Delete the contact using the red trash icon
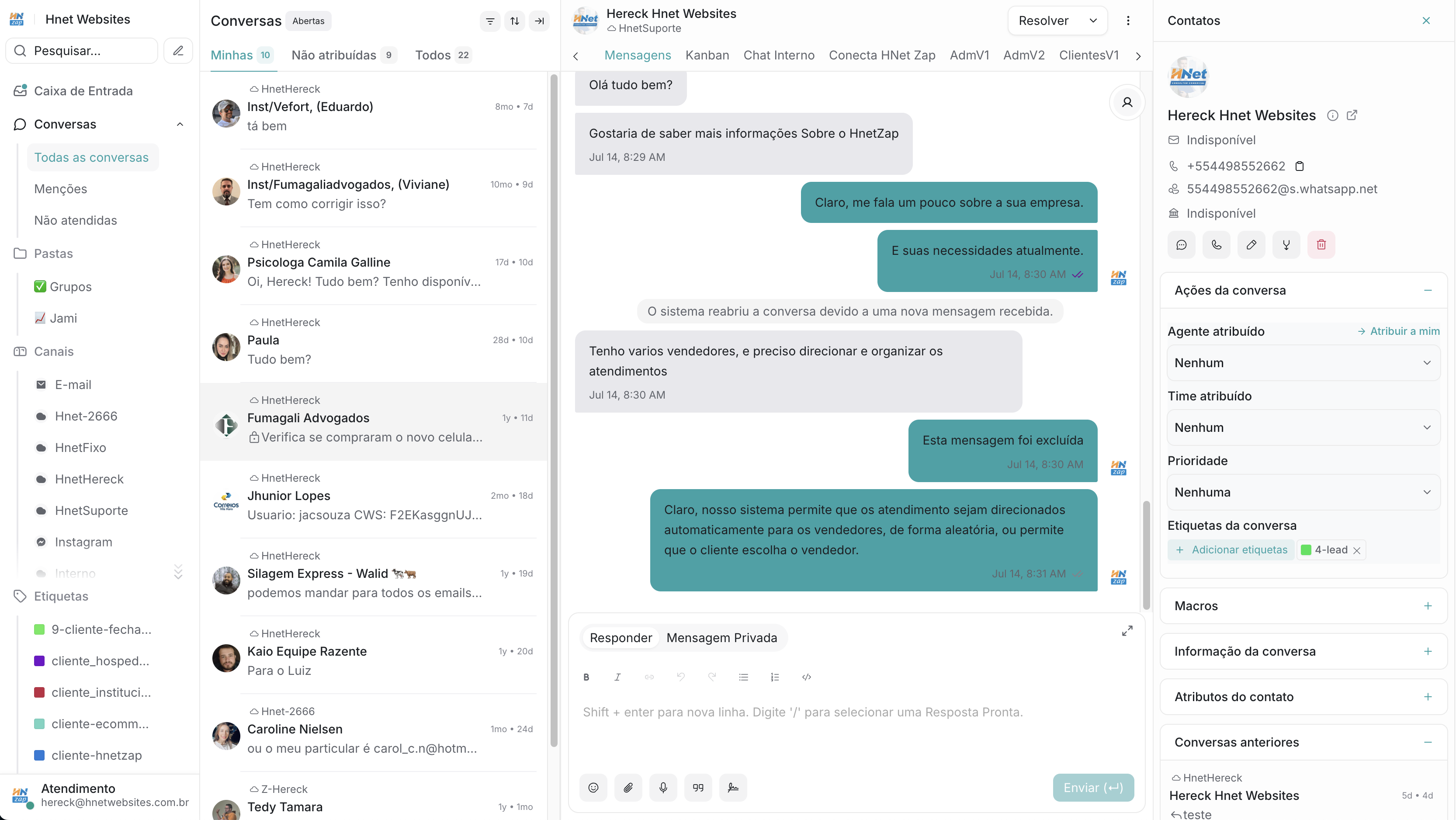Viewport: 1456px width, 820px height. (x=1321, y=244)
